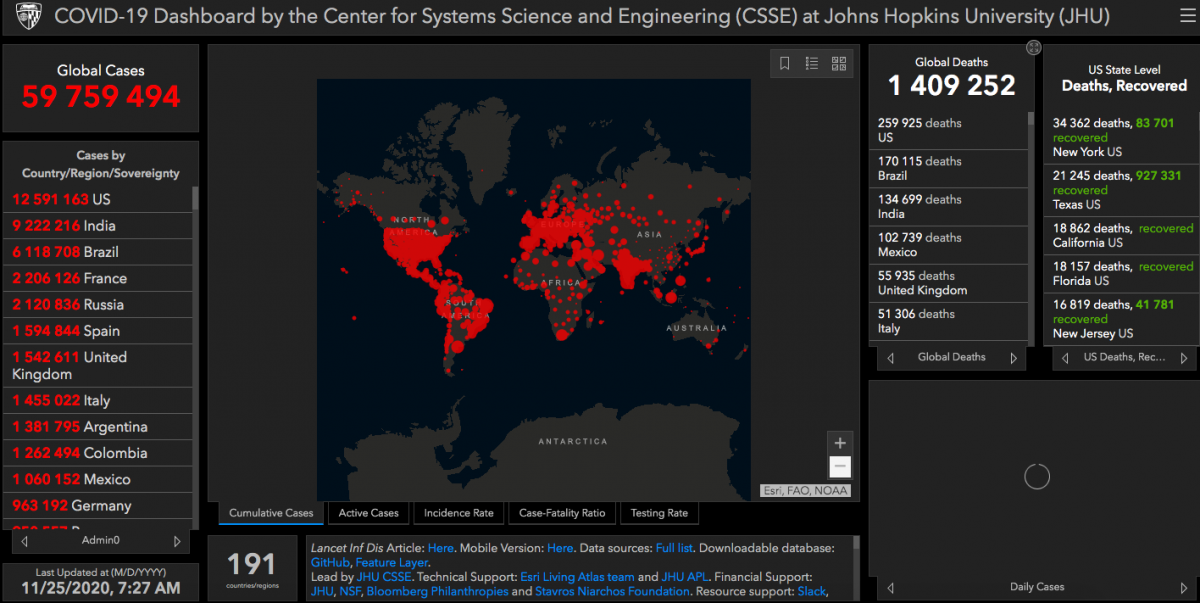Image resolution: width=1200 pixels, height=603 pixels.
Task: Visit the Bloomberg Philanthropies link
Action: [x=437, y=591]
